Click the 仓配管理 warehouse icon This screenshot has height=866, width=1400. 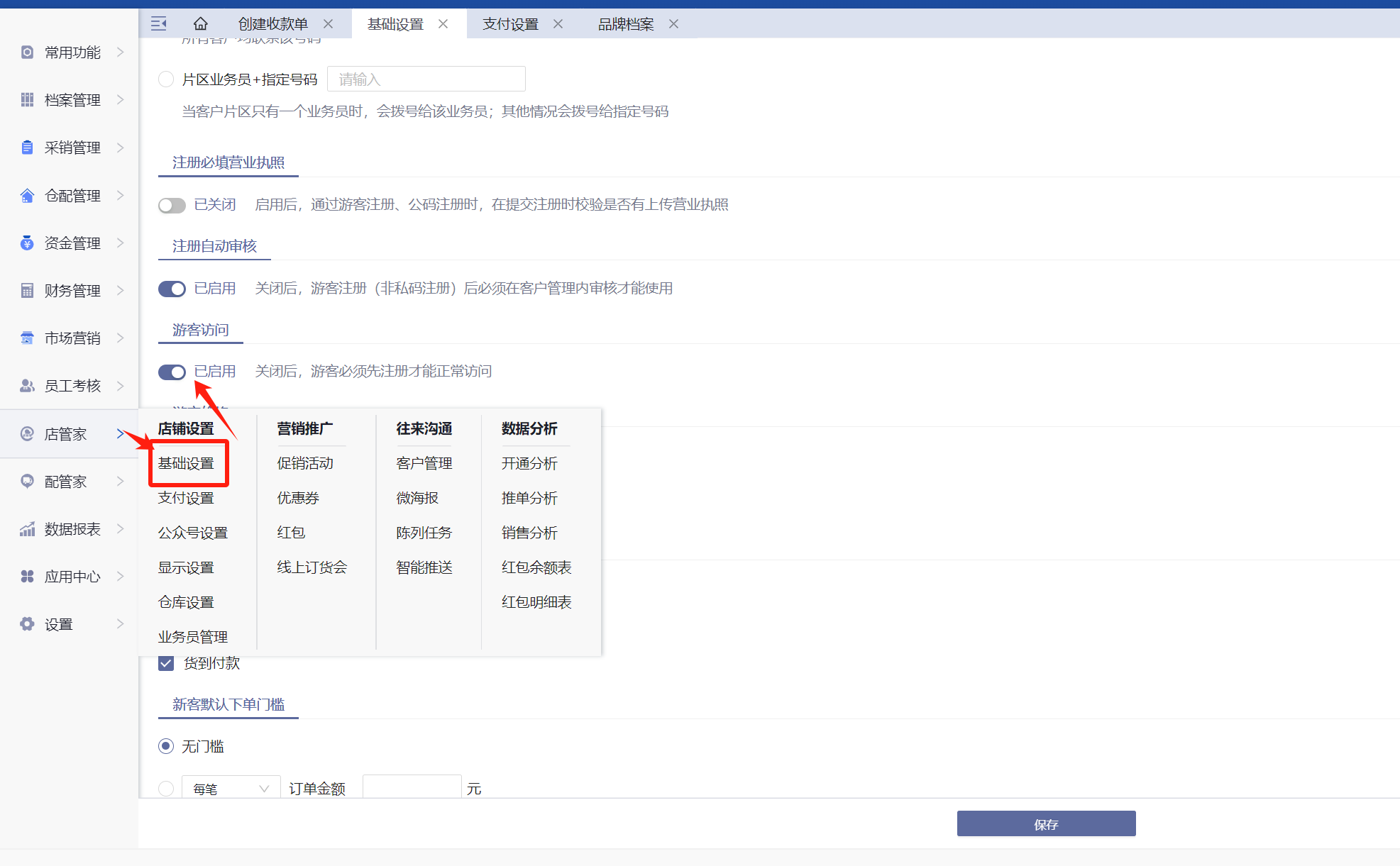pos(27,196)
